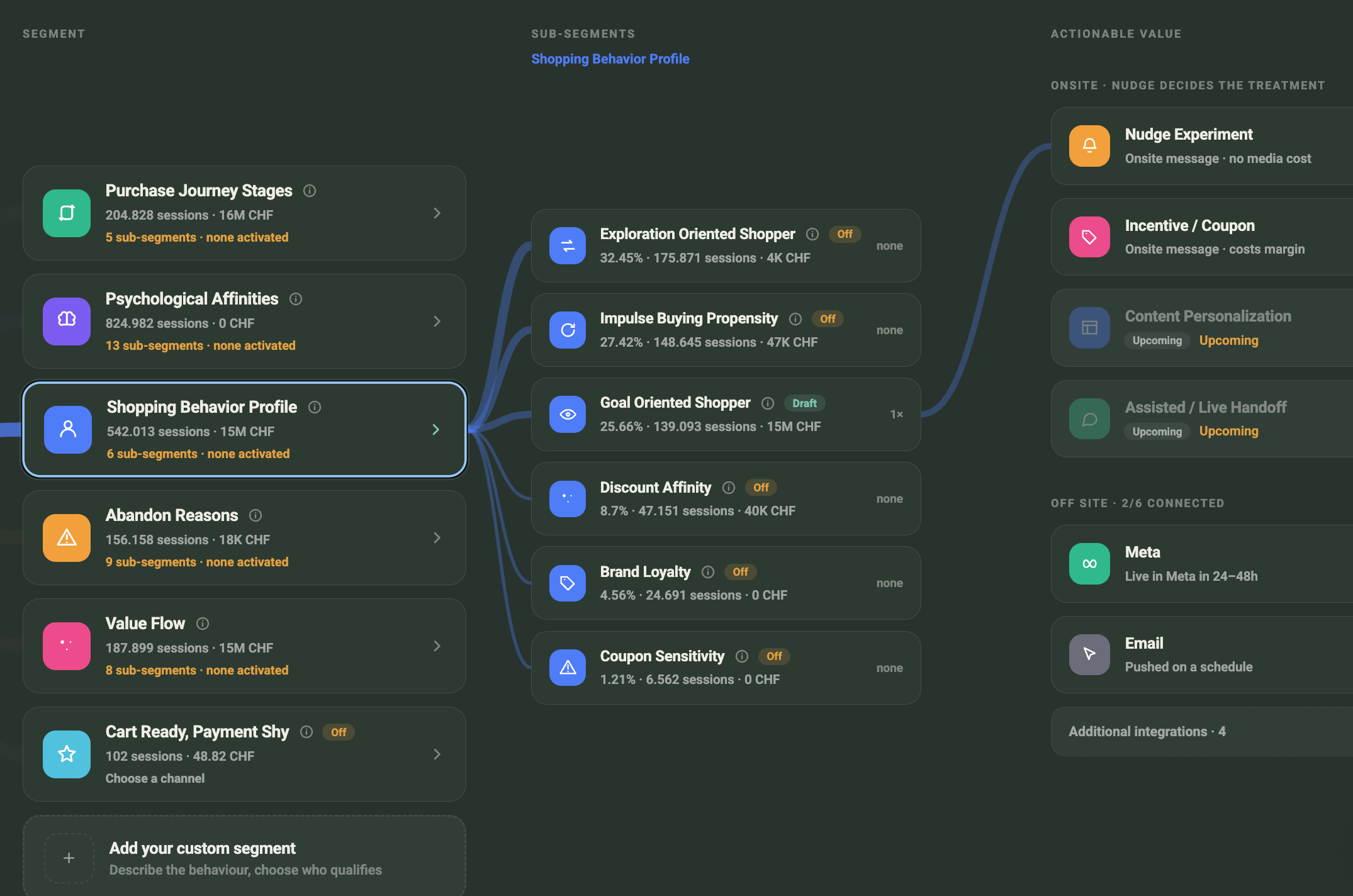Toggle the Off badge on Brand Loyalty
The width and height of the screenshot is (1353, 896).
(x=740, y=572)
